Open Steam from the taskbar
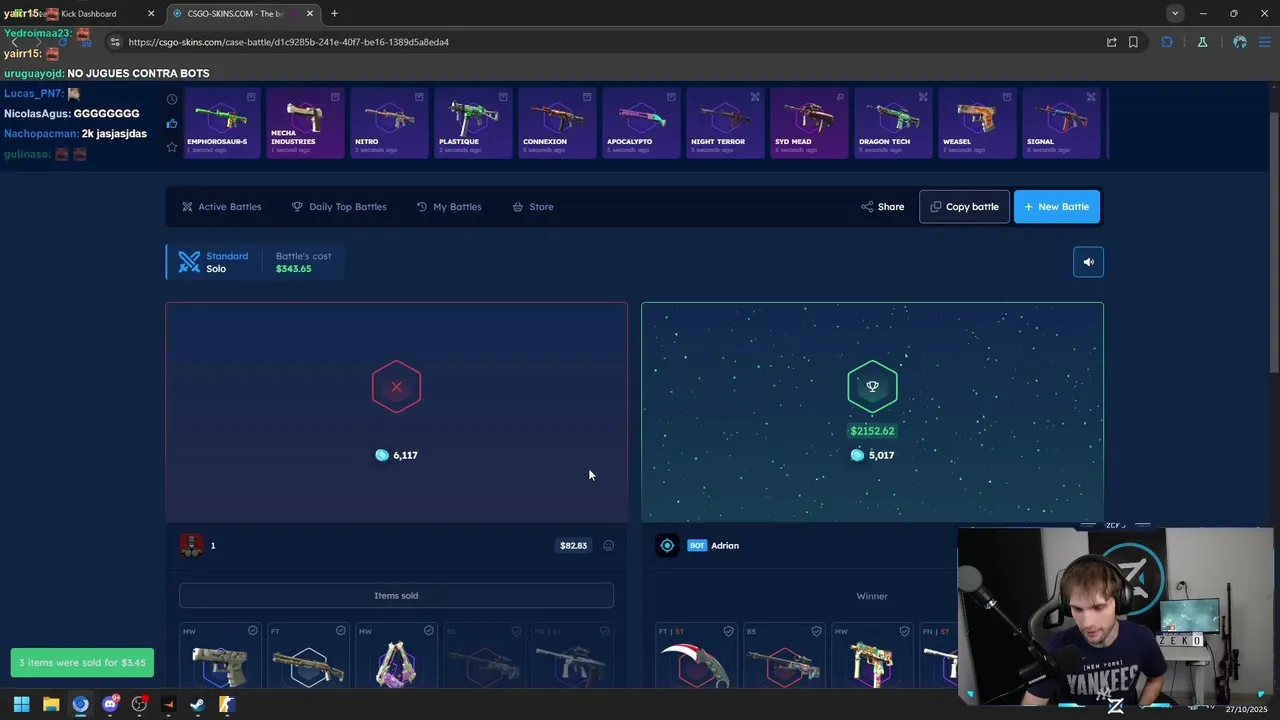 tap(197, 704)
